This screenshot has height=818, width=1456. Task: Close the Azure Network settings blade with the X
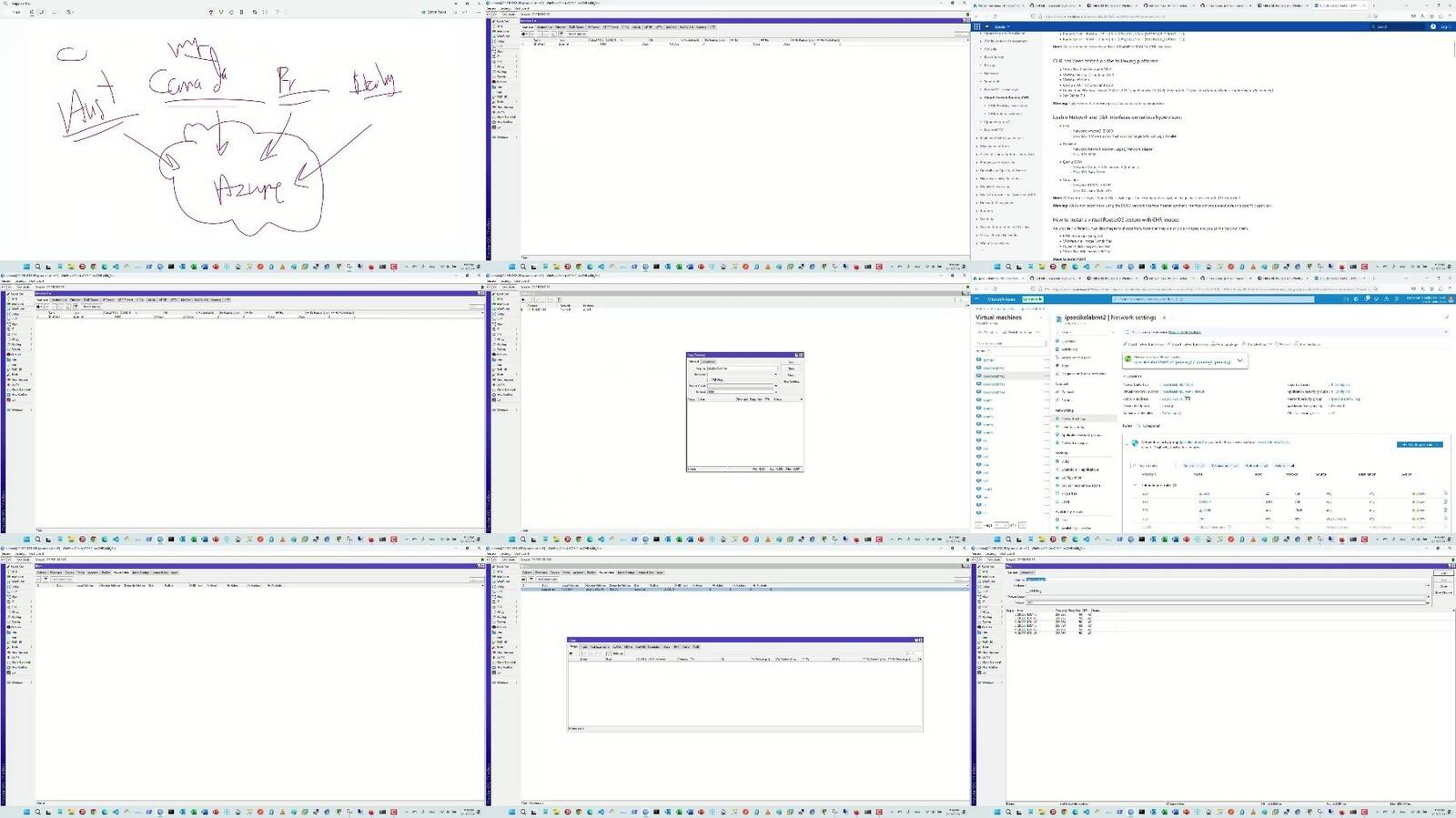pos(1447,318)
